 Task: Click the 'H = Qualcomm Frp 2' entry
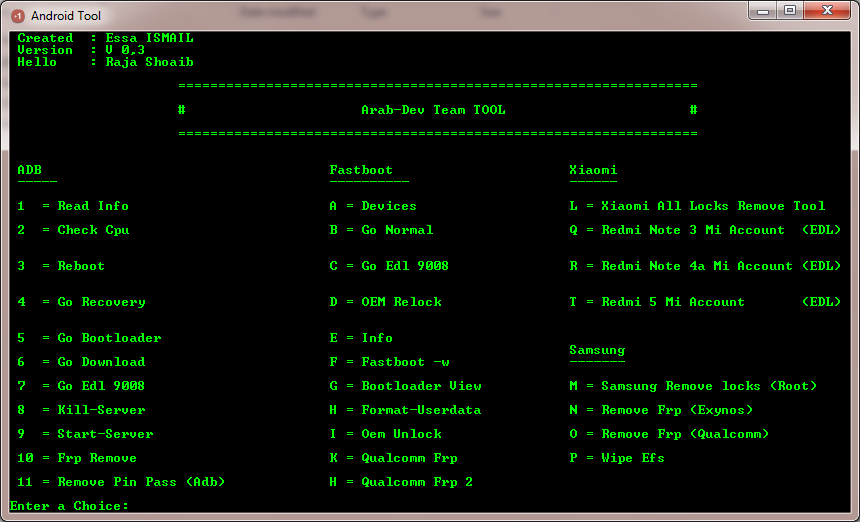401,482
